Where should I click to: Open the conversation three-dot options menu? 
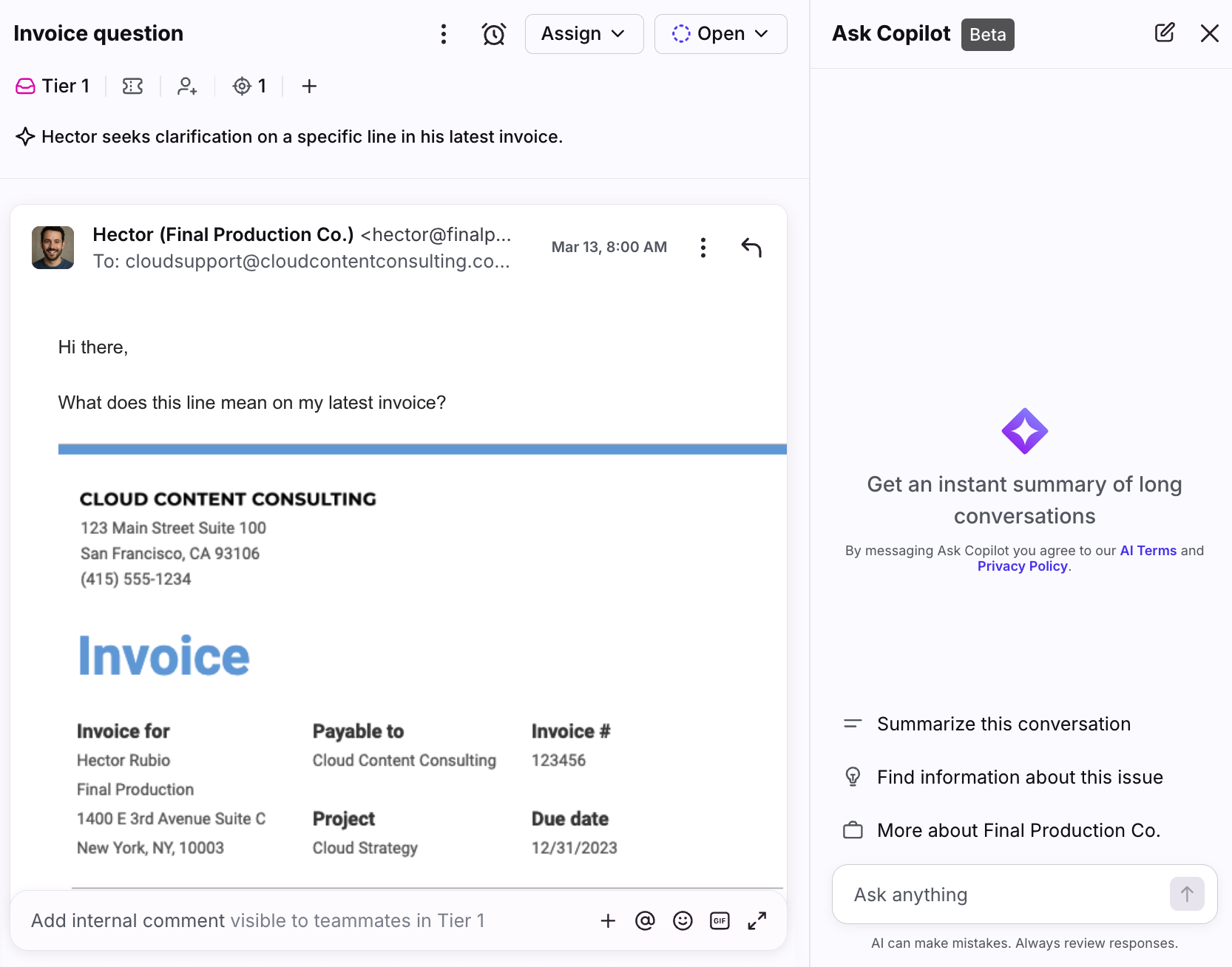443,34
